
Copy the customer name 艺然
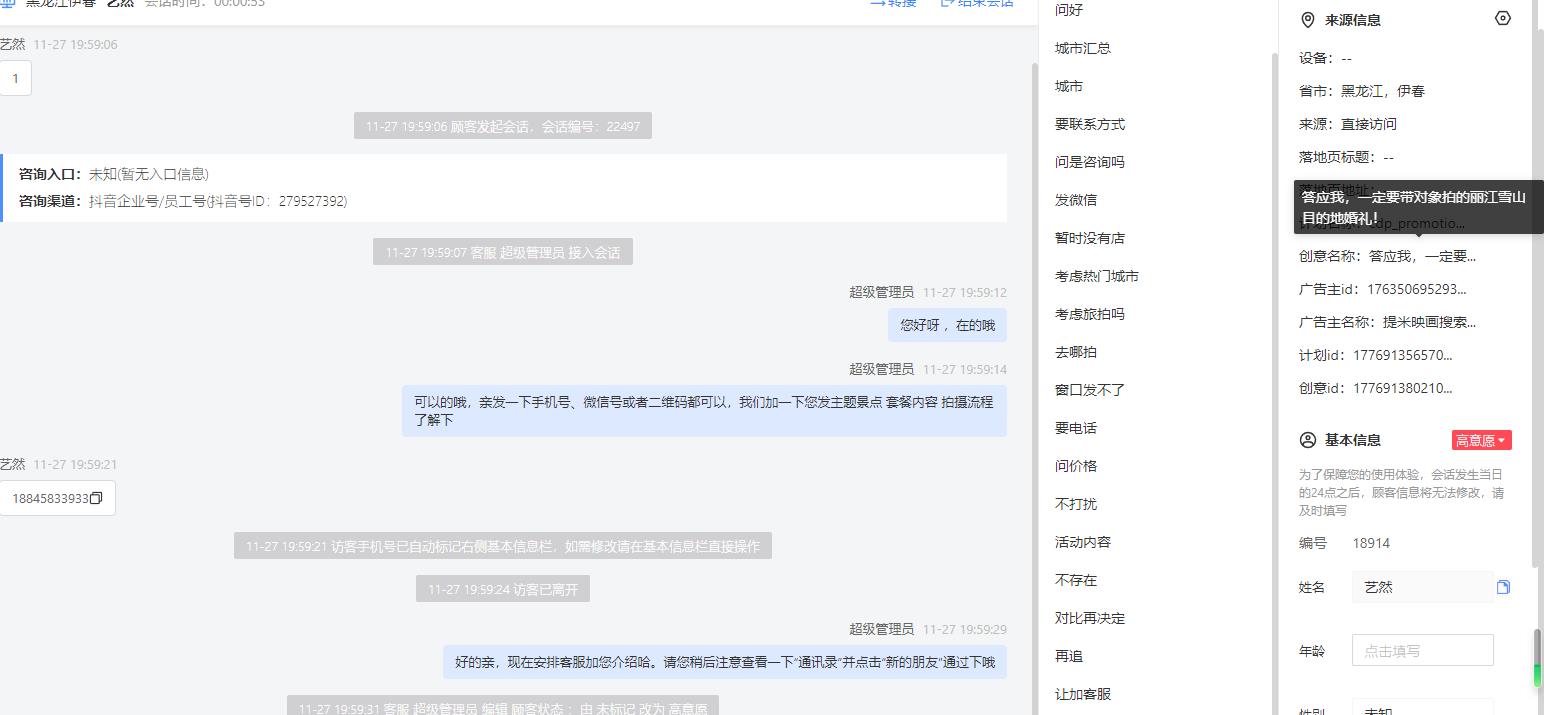[1503, 587]
